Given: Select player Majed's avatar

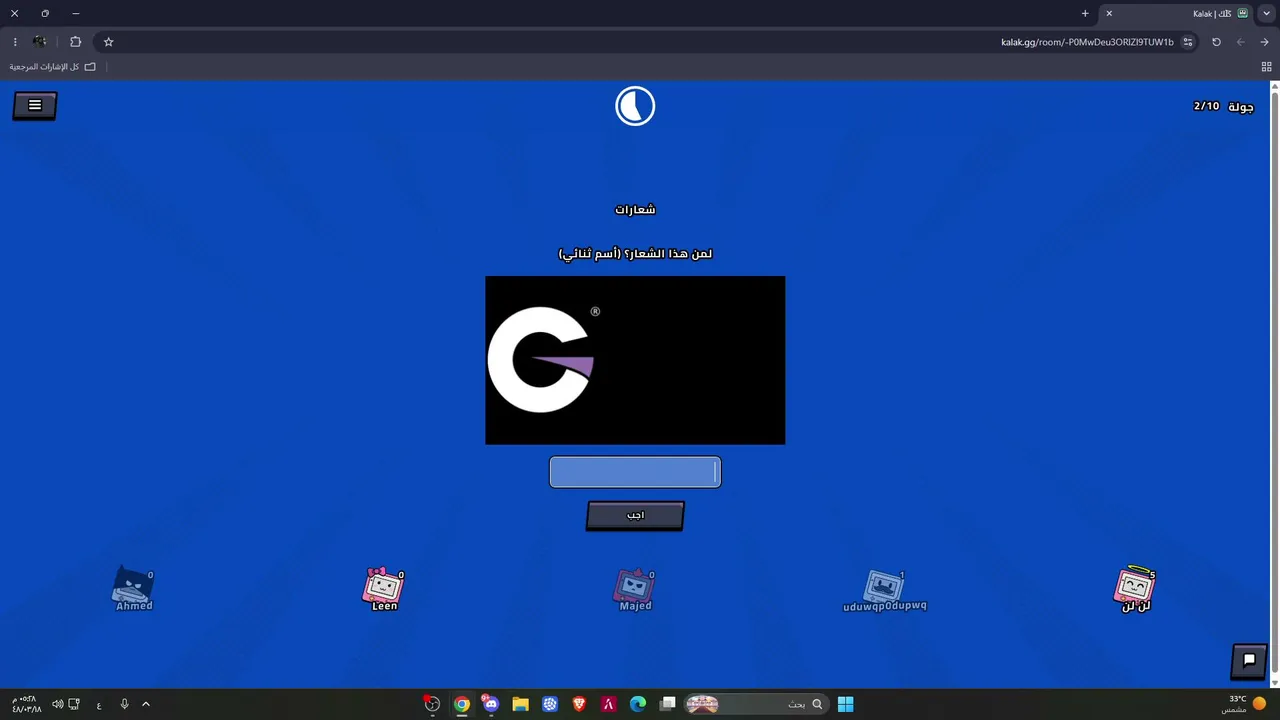Looking at the screenshot, I should pyautogui.click(x=635, y=587).
